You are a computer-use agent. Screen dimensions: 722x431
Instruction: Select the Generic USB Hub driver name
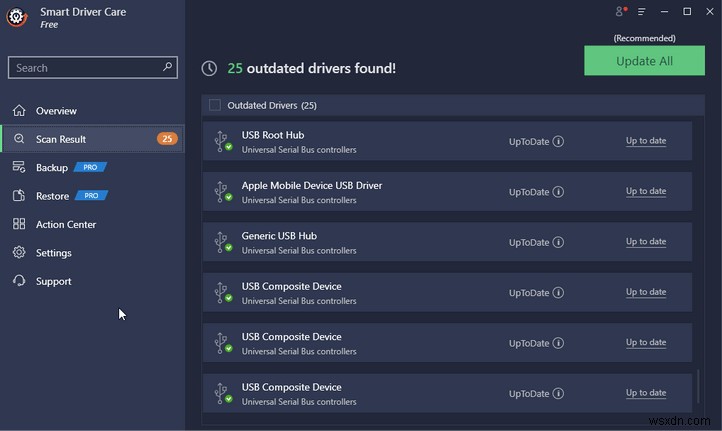[279, 236]
